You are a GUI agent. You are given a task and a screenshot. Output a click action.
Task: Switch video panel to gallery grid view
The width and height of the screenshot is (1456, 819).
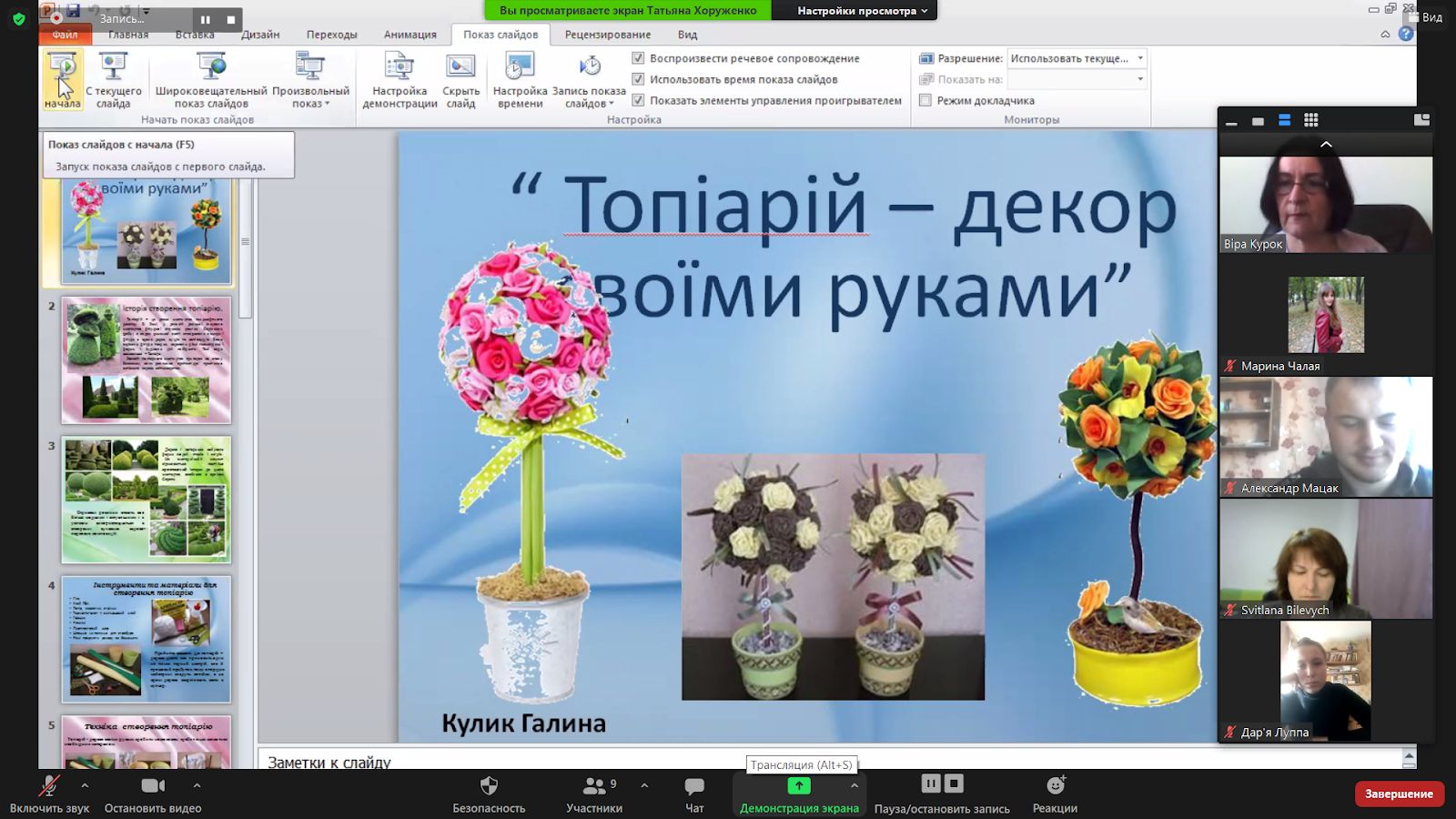pyautogui.click(x=1310, y=120)
